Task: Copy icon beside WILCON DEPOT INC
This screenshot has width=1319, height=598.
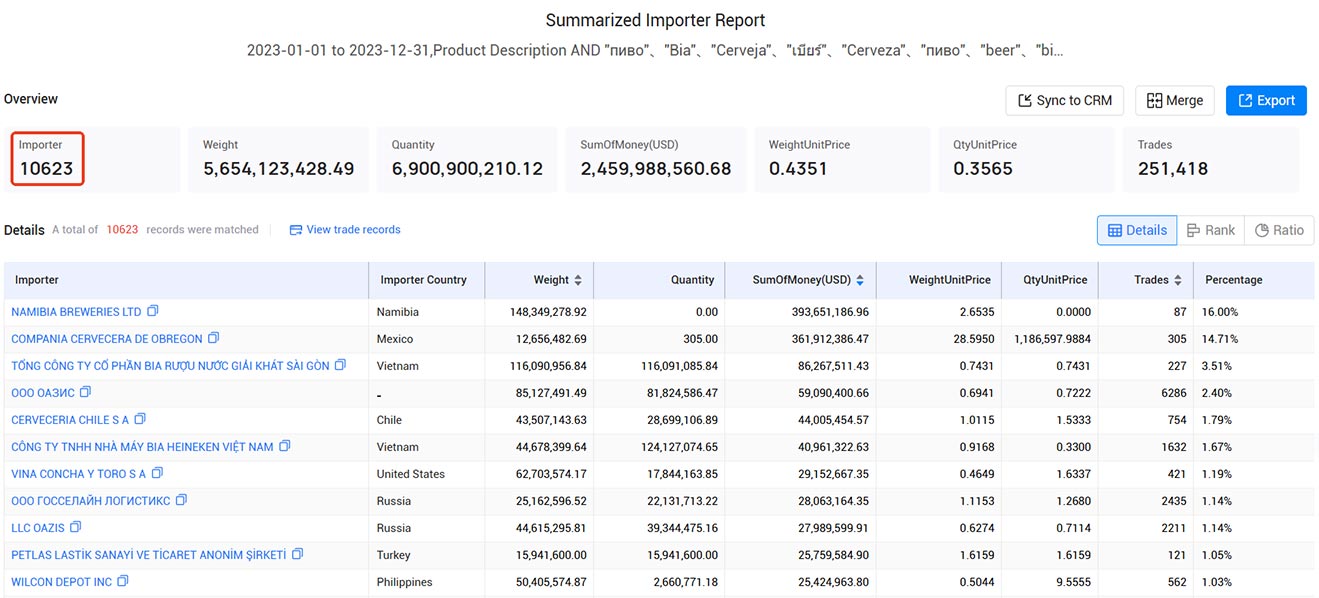Action: tap(123, 581)
